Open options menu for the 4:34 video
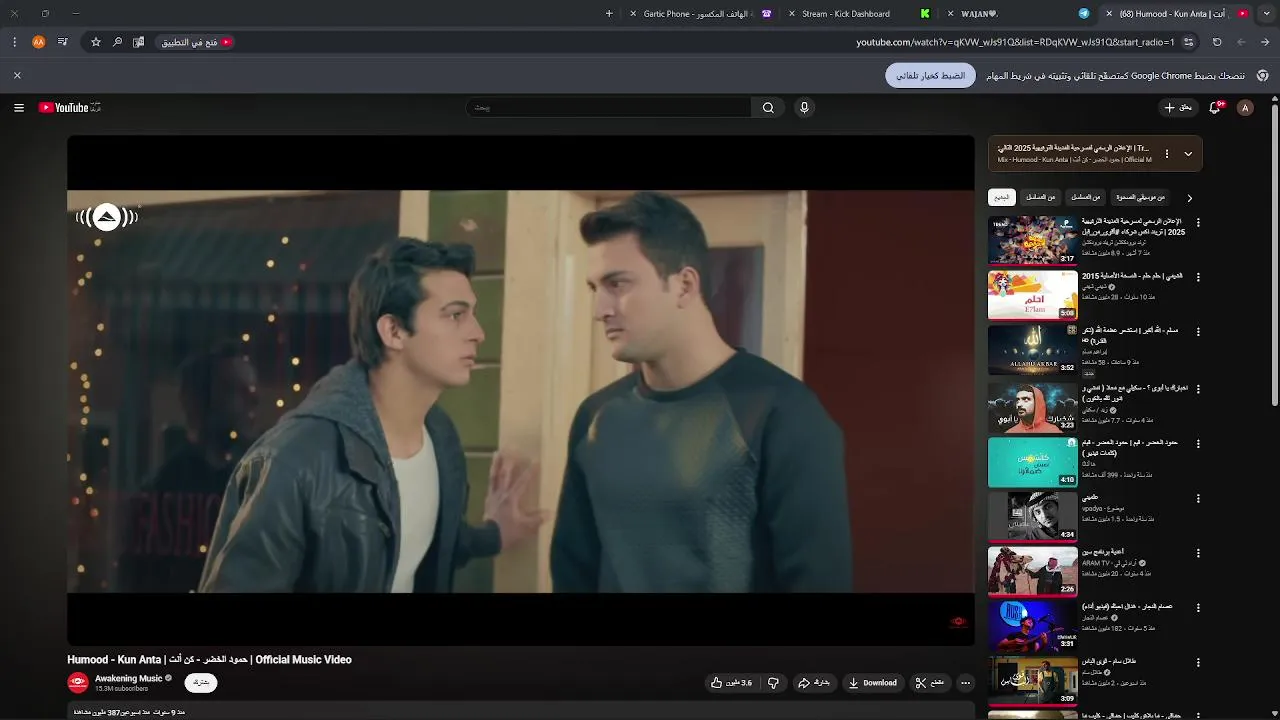This screenshot has height=720, width=1280. coord(1198,499)
